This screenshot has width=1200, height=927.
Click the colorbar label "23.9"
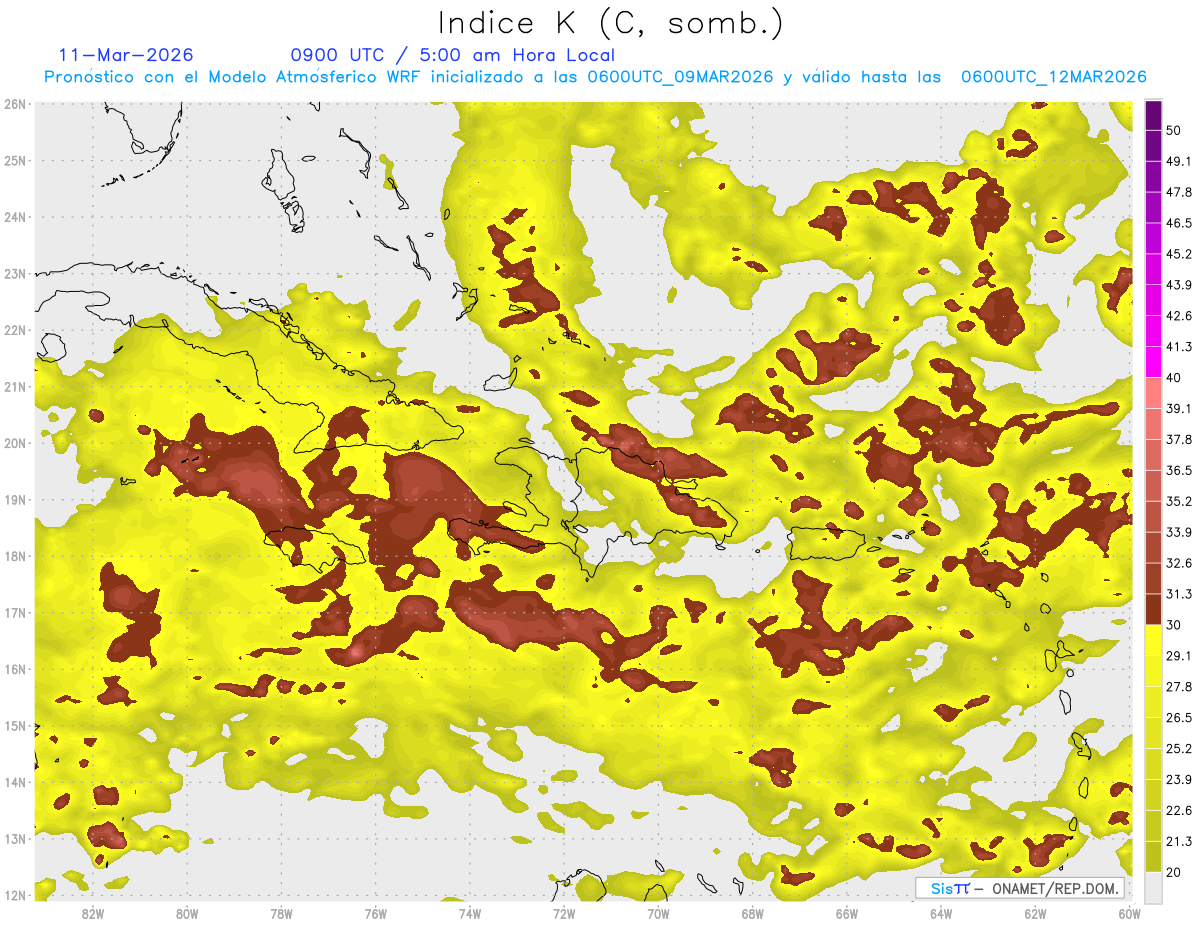[1179, 780]
